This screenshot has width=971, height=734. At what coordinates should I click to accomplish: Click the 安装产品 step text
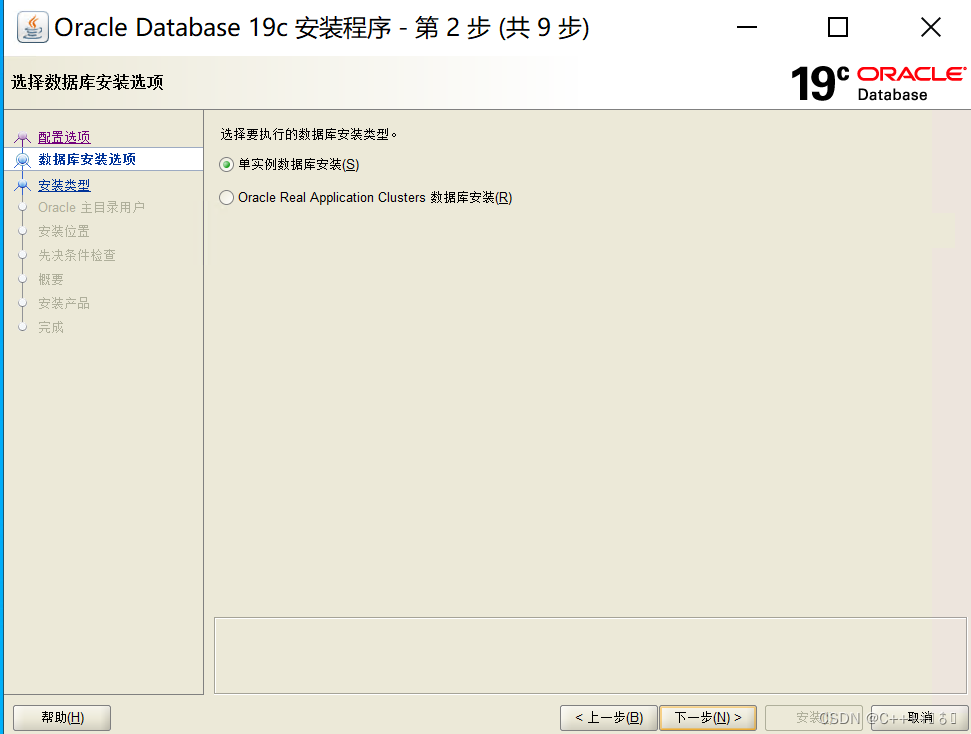[64, 304]
